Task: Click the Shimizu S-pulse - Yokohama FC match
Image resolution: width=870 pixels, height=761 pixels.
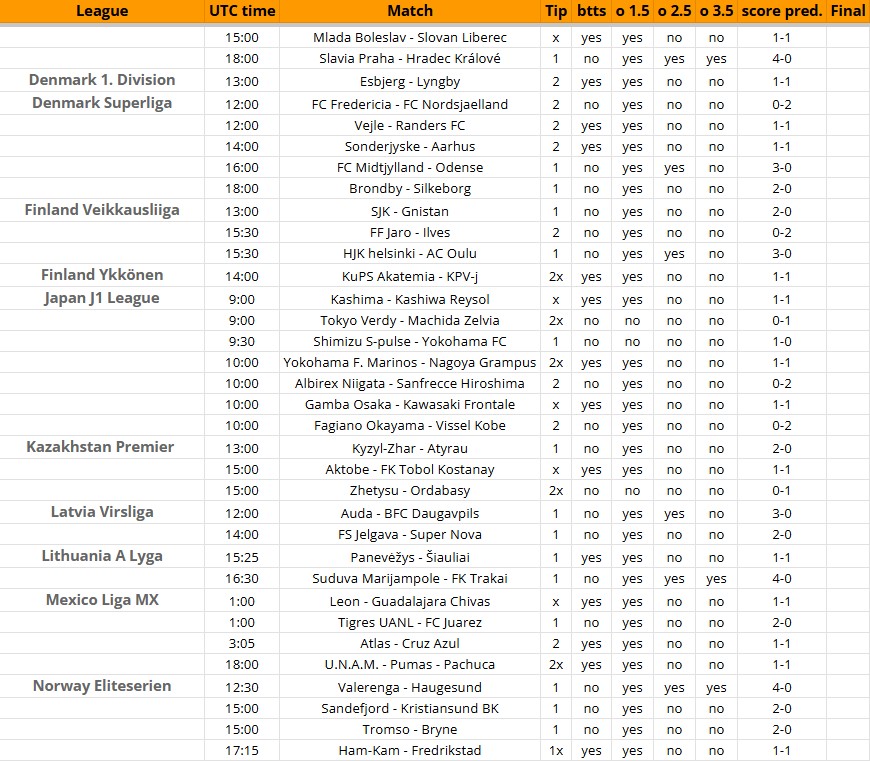Action: coord(410,342)
